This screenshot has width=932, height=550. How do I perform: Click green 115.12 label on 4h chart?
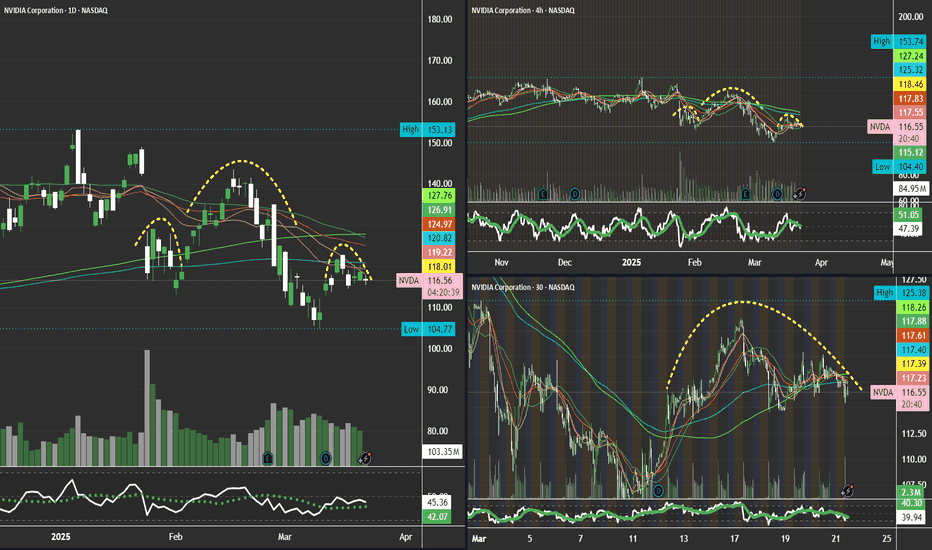pyautogui.click(x=910, y=152)
